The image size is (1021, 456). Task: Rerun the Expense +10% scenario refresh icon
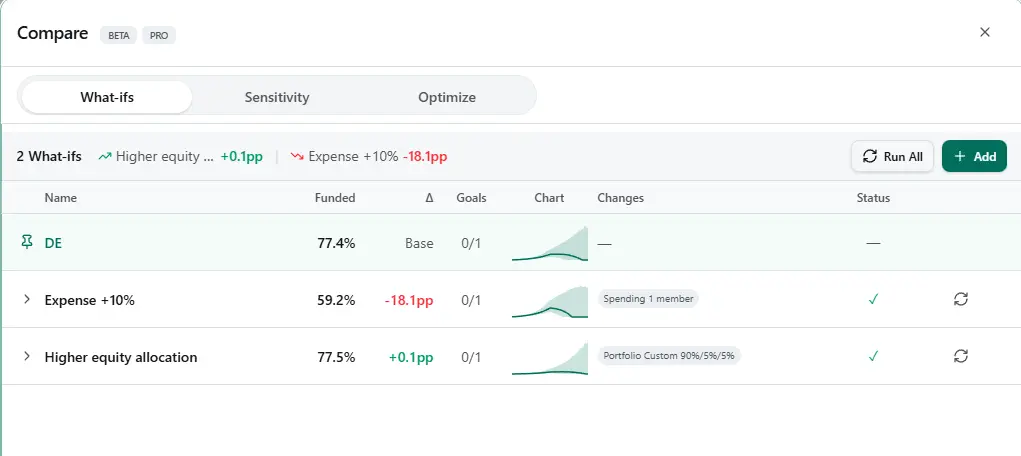tap(961, 299)
